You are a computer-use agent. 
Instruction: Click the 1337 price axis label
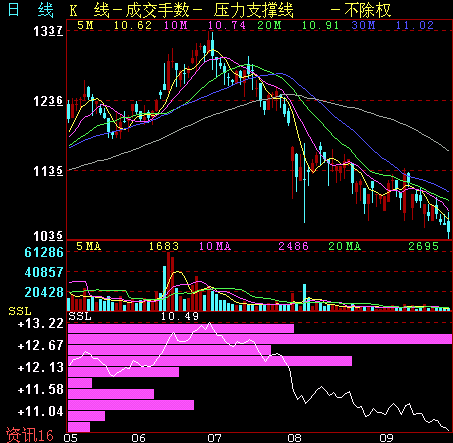(x=48, y=31)
